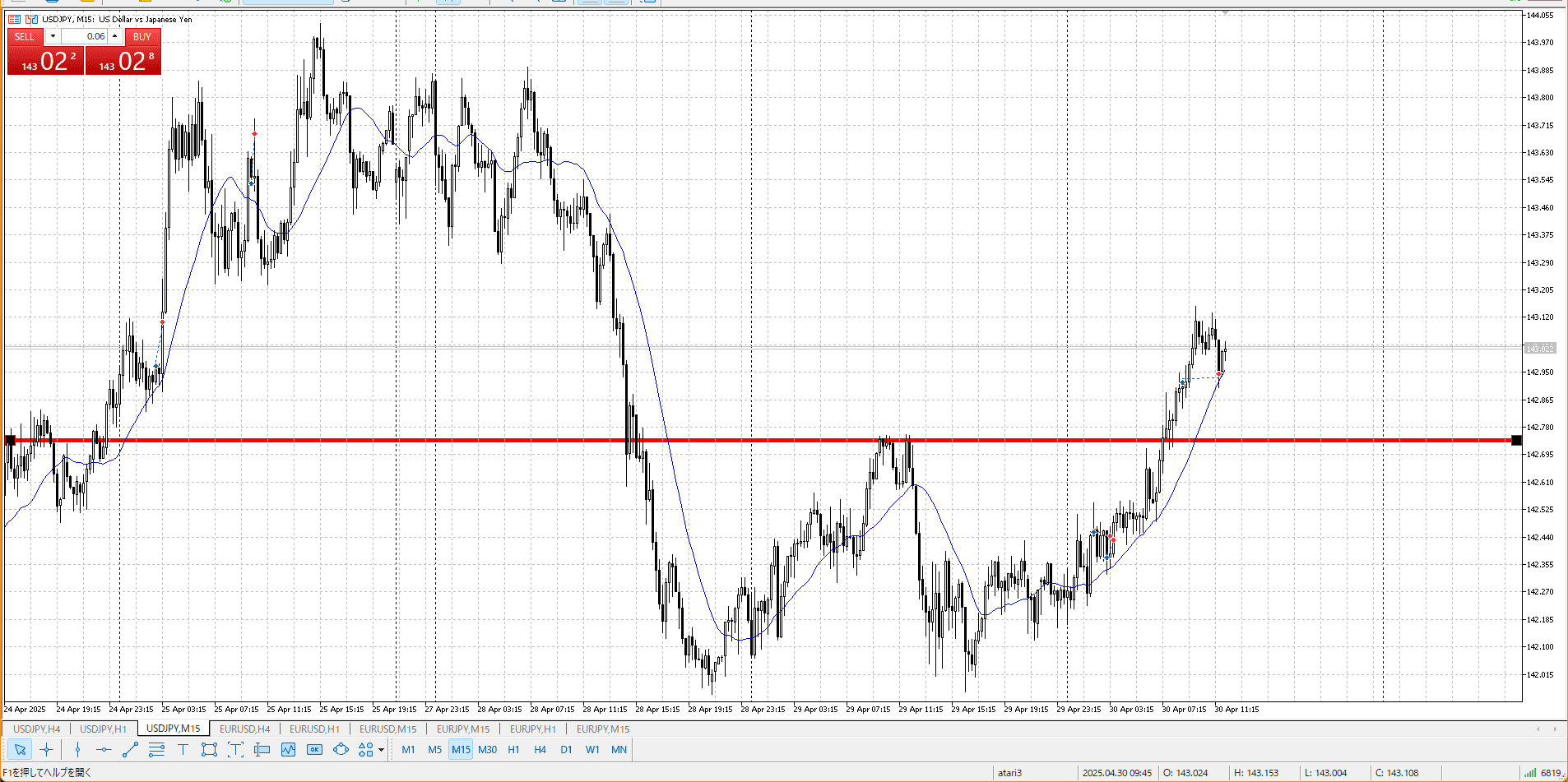Viewport: 1568px width, 782px height.
Task: Increase lot volume with up arrow
Action: tap(115, 36)
